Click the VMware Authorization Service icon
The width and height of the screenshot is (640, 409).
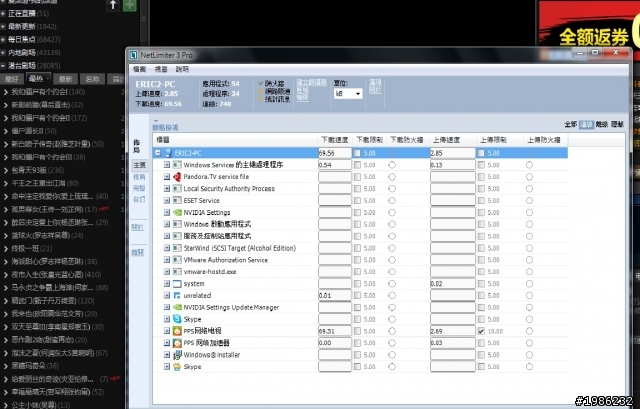click(x=177, y=260)
